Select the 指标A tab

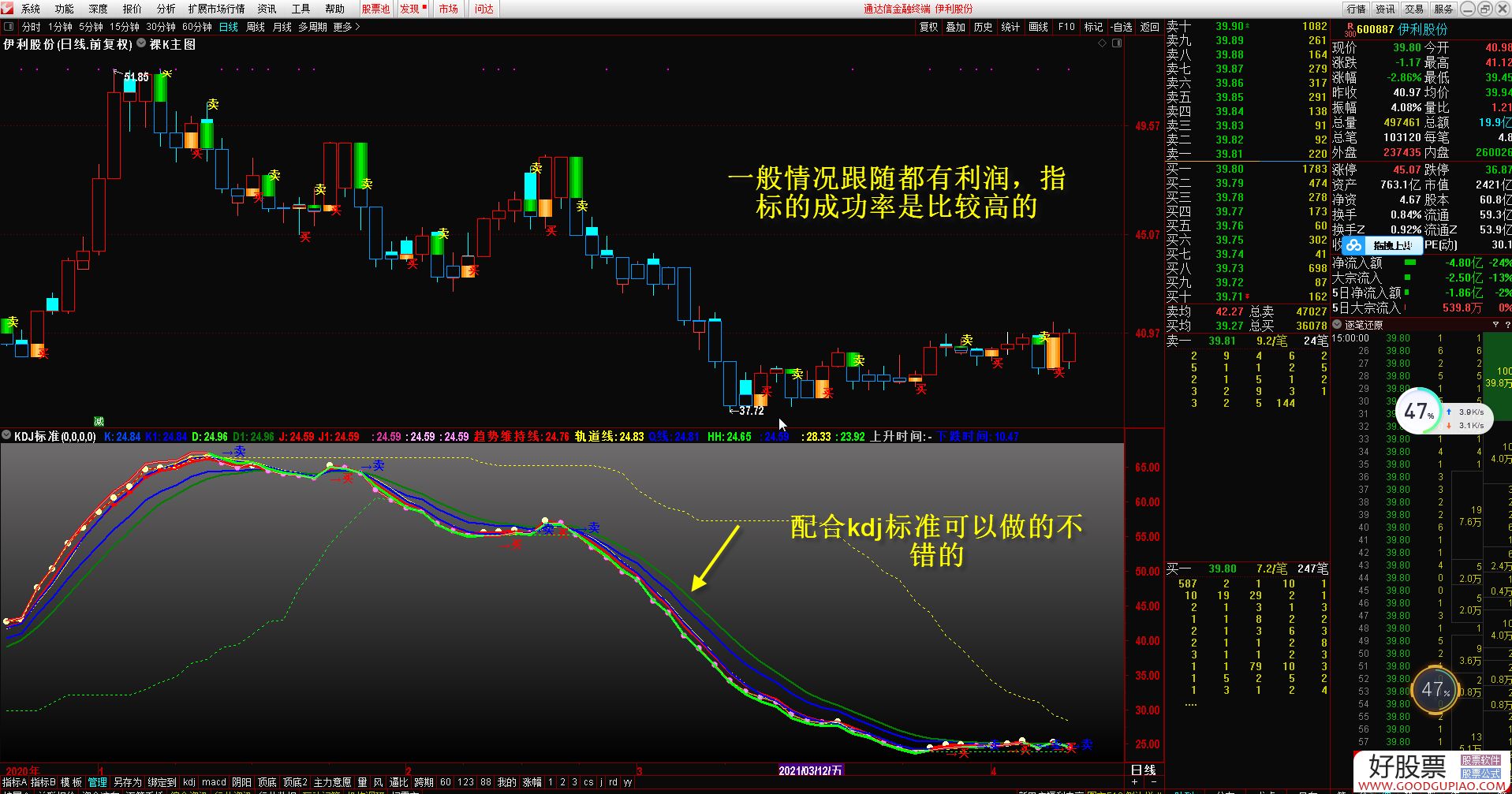(14, 782)
